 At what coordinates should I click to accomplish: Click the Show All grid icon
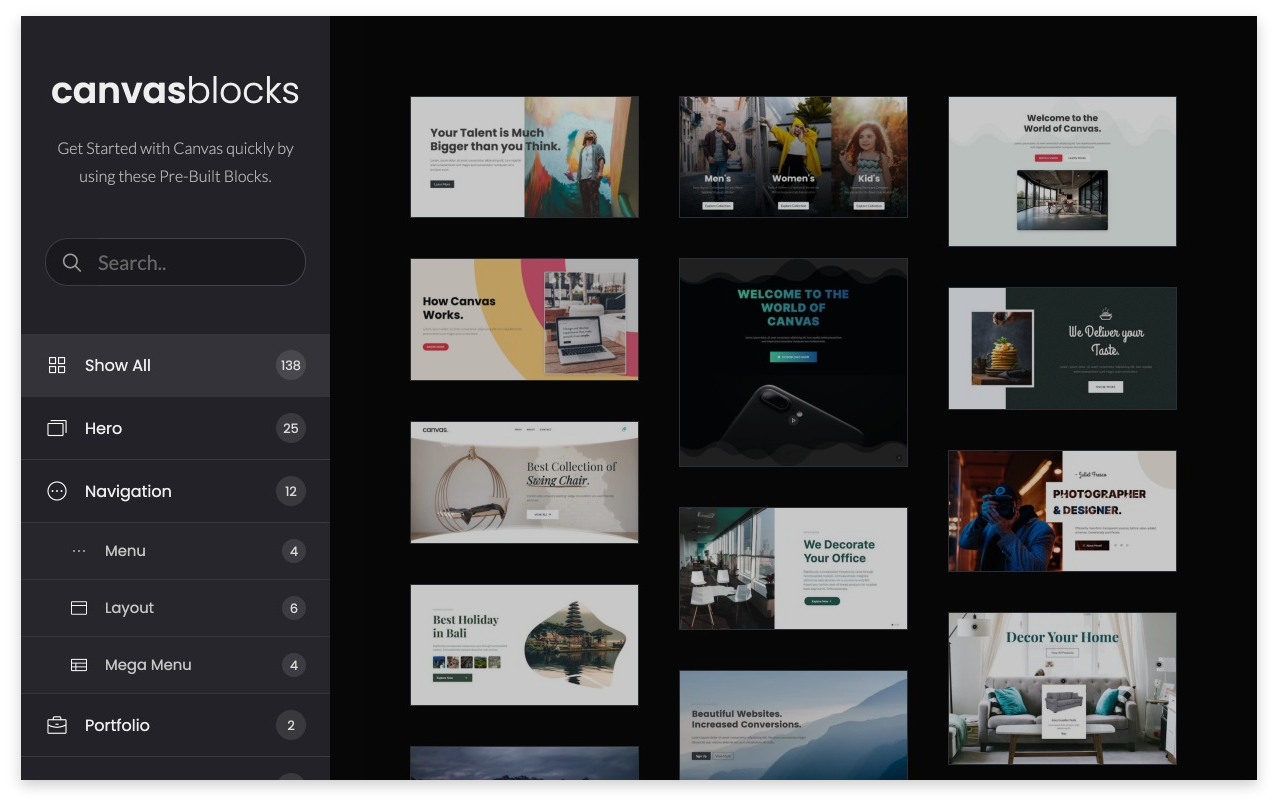click(x=57, y=365)
